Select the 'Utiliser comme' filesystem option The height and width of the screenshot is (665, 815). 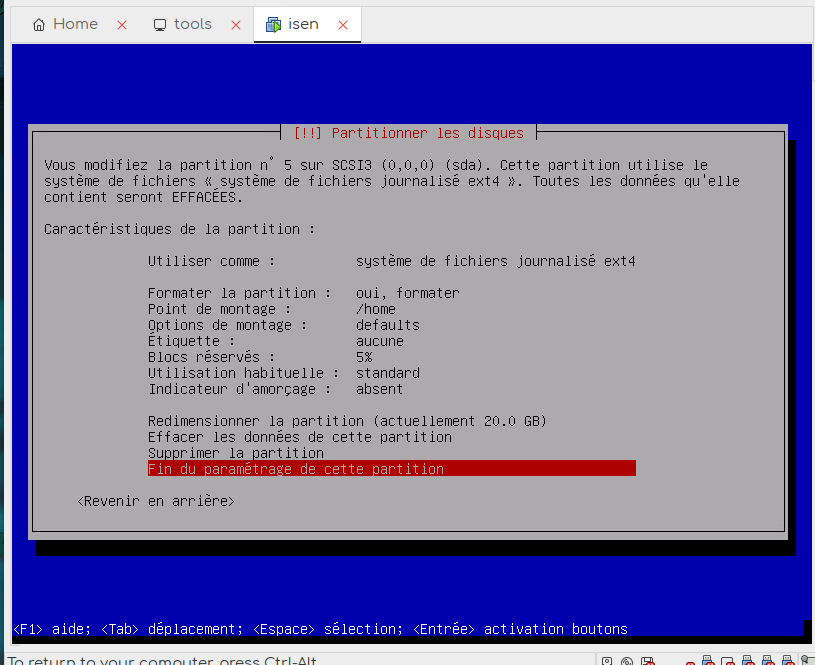click(391, 261)
